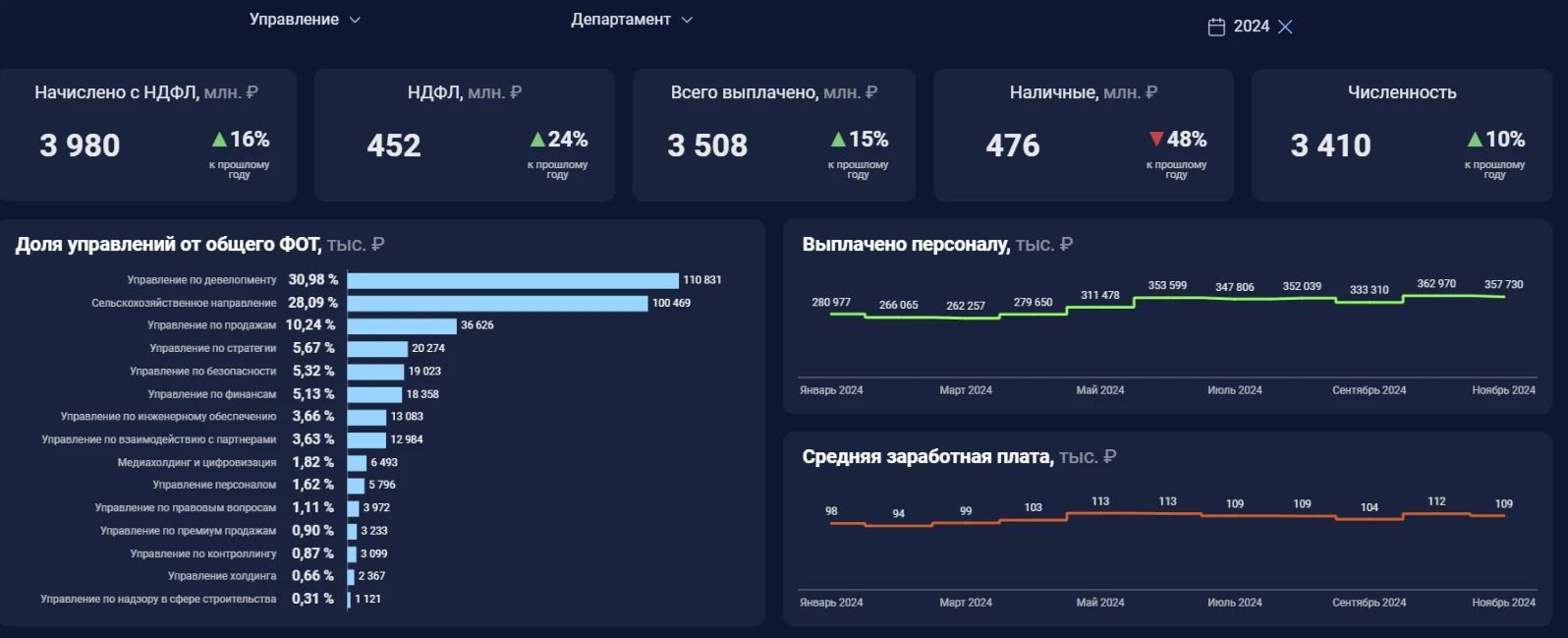Image resolution: width=1568 pixels, height=638 pixels.
Task: Click Январь 2024 on Выплачено персоналу axis
Action: point(831,390)
